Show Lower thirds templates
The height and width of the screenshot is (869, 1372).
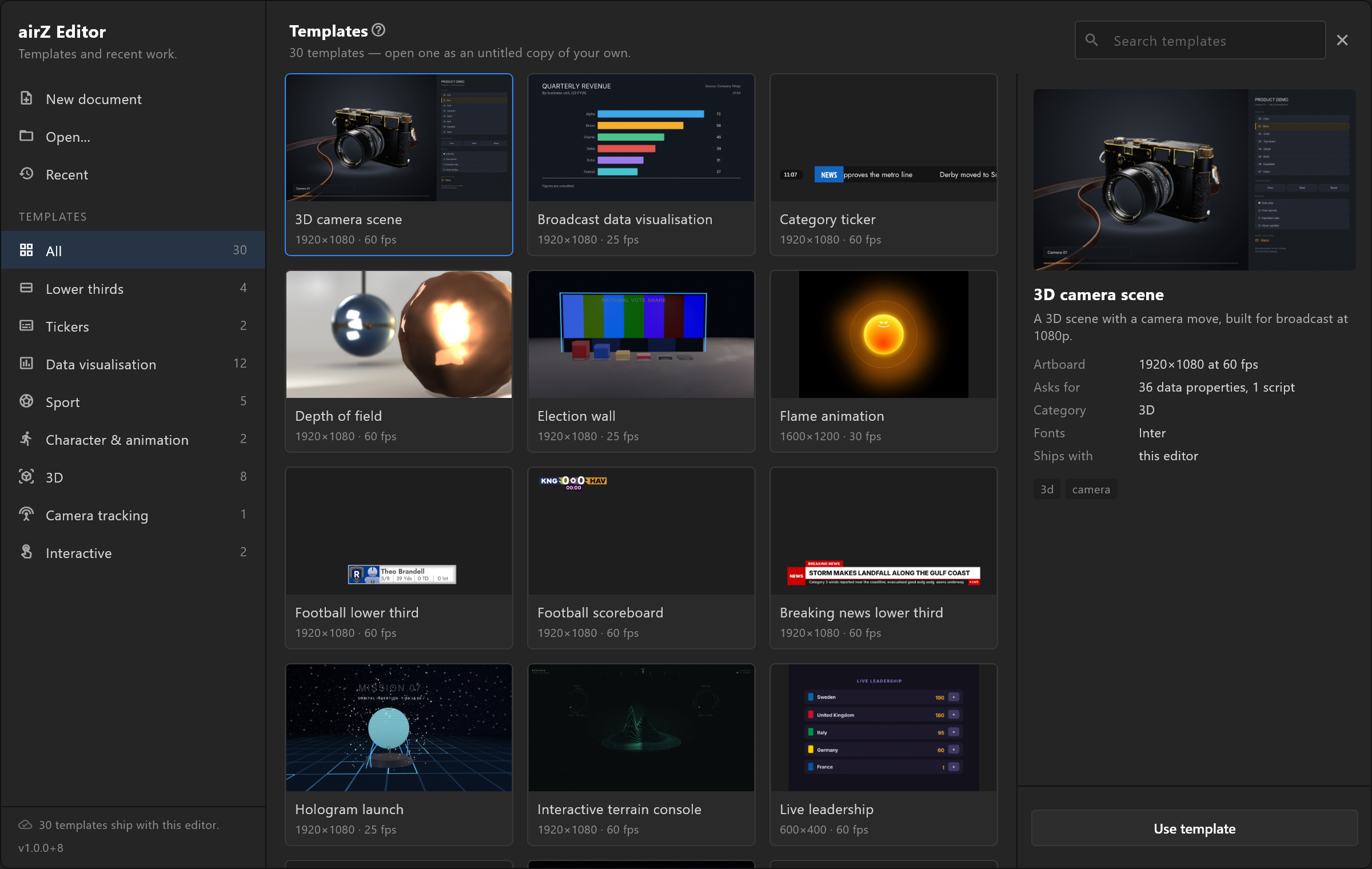pos(134,288)
